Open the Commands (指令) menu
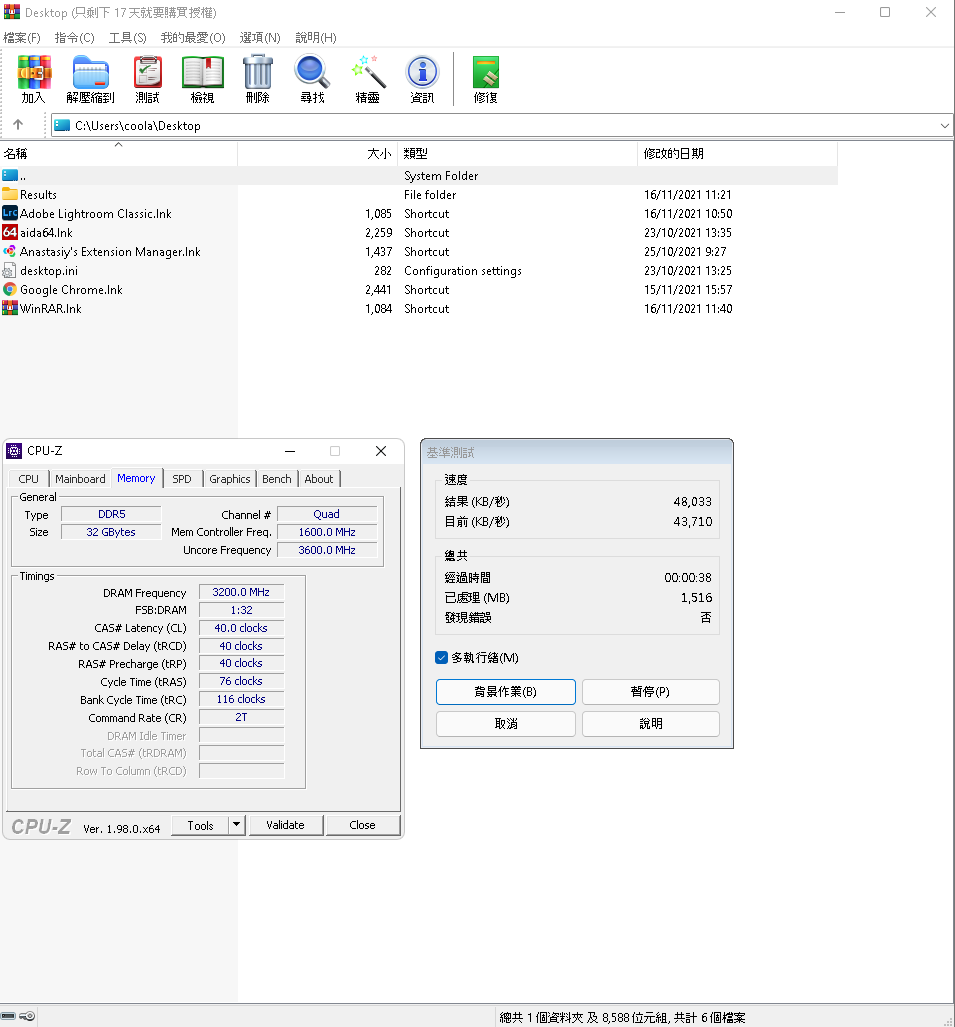Image resolution: width=955 pixels, height=1027 pixels. (x=75, y=37)
